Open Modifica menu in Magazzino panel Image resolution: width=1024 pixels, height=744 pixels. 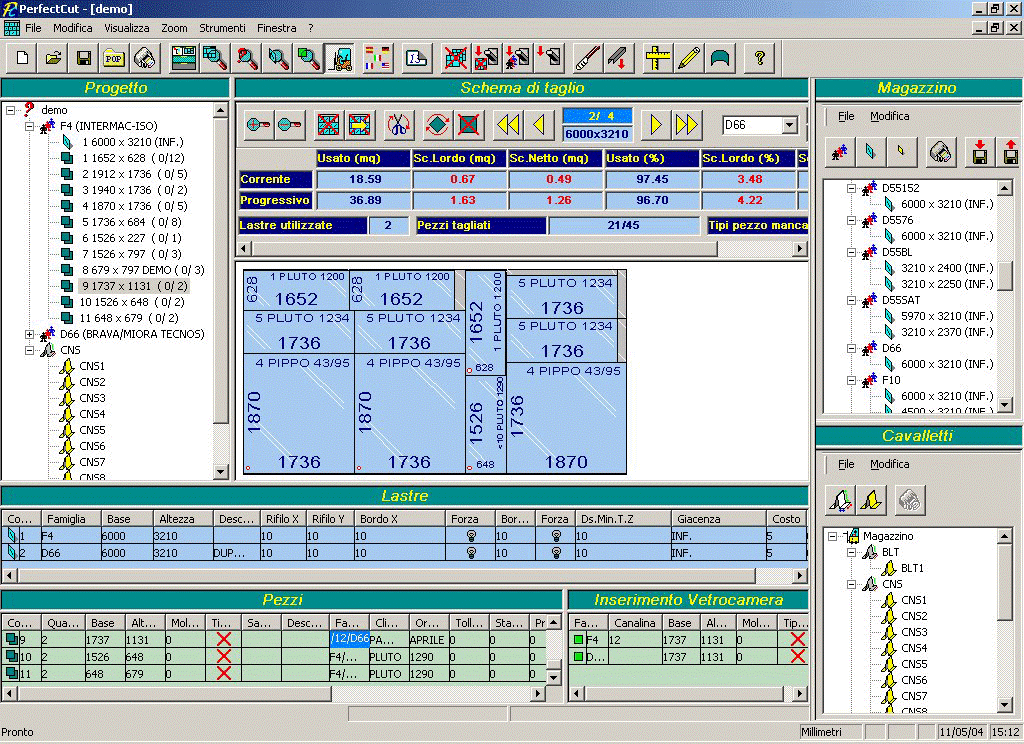pyautogui.click(x=889, y=116)
